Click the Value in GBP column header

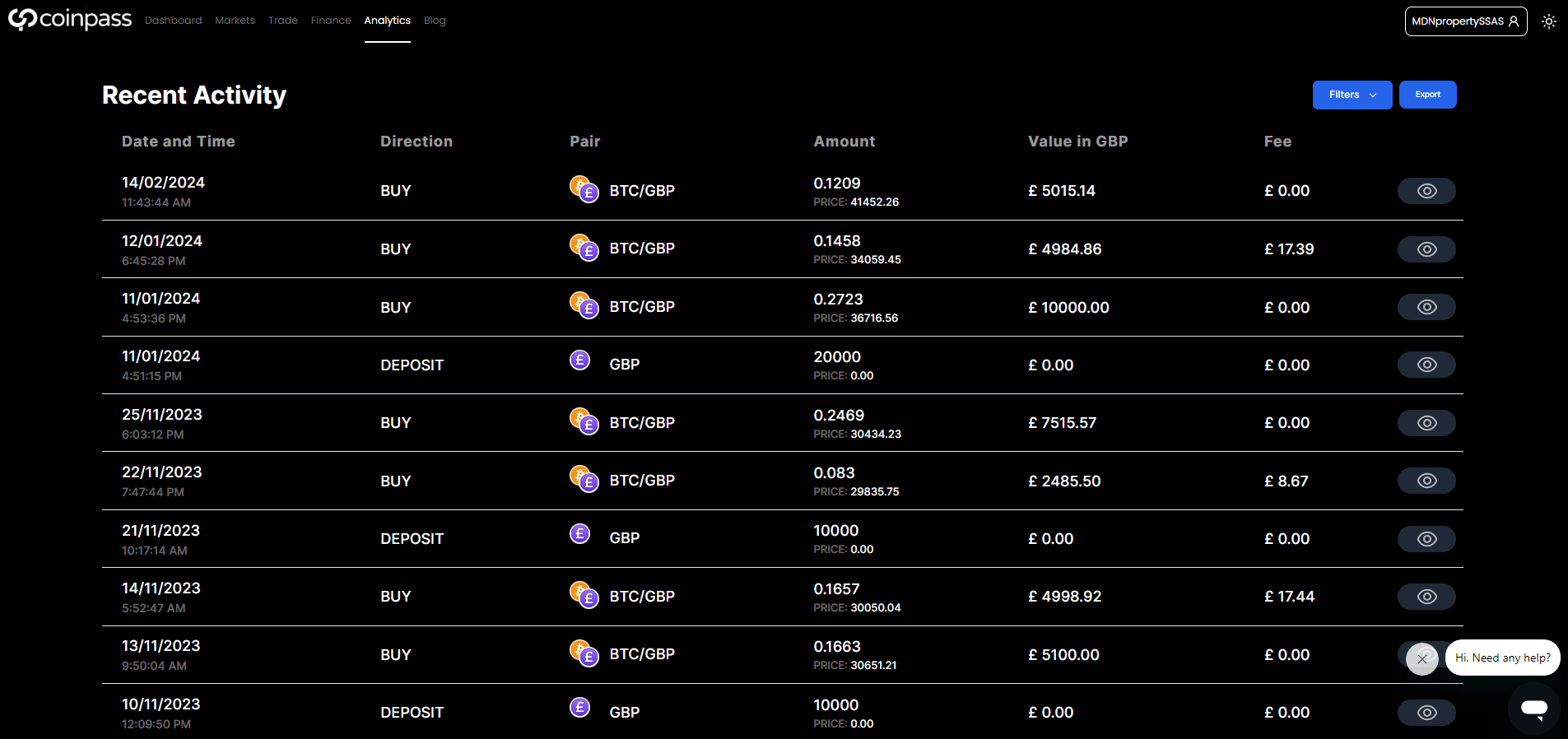click(x=1078, y=142)
